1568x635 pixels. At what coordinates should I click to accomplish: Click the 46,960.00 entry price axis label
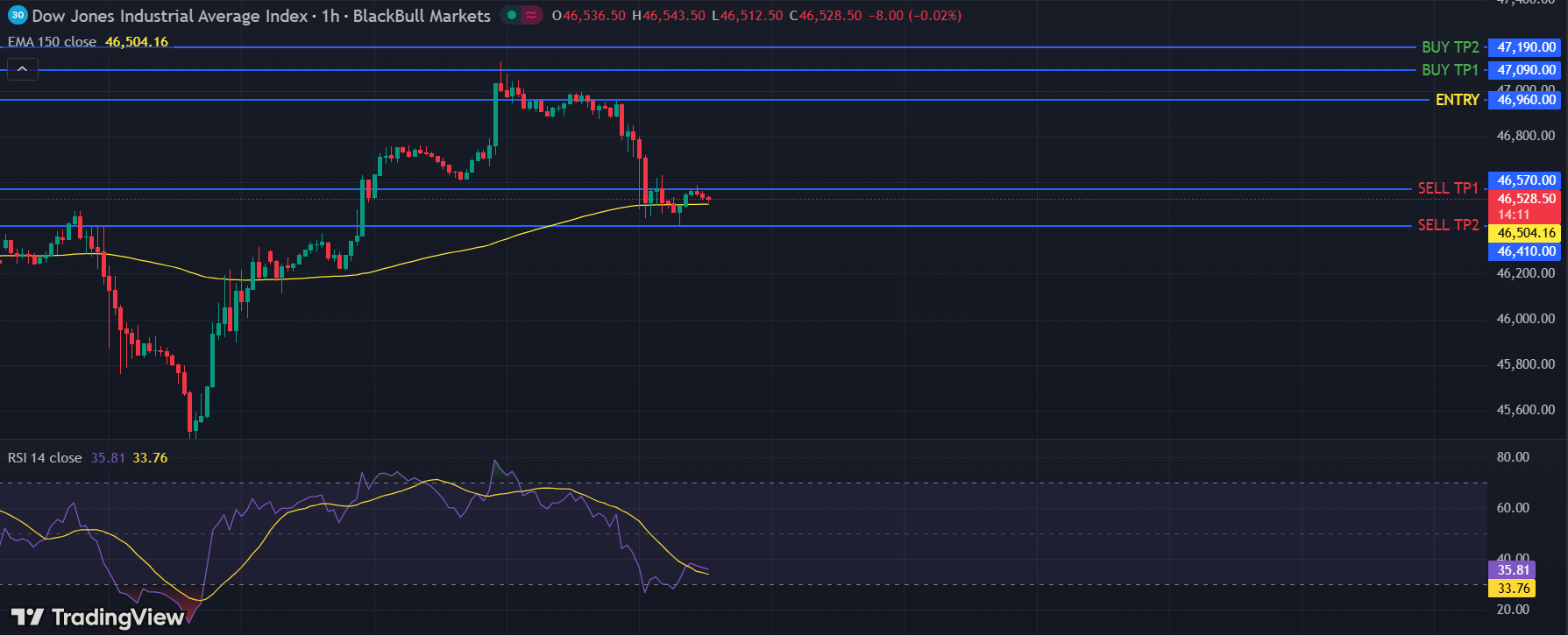point(1526,100)
